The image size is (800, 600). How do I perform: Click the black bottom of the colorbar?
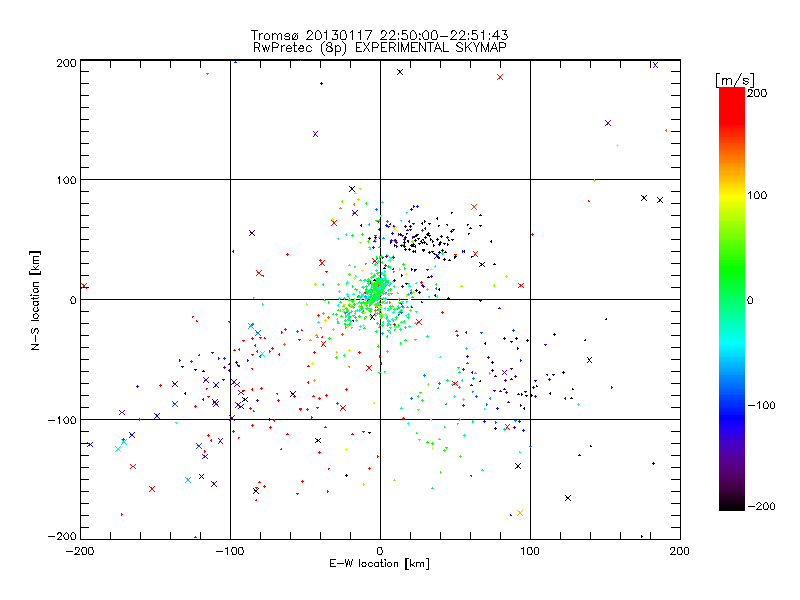[x=732, y=503]
